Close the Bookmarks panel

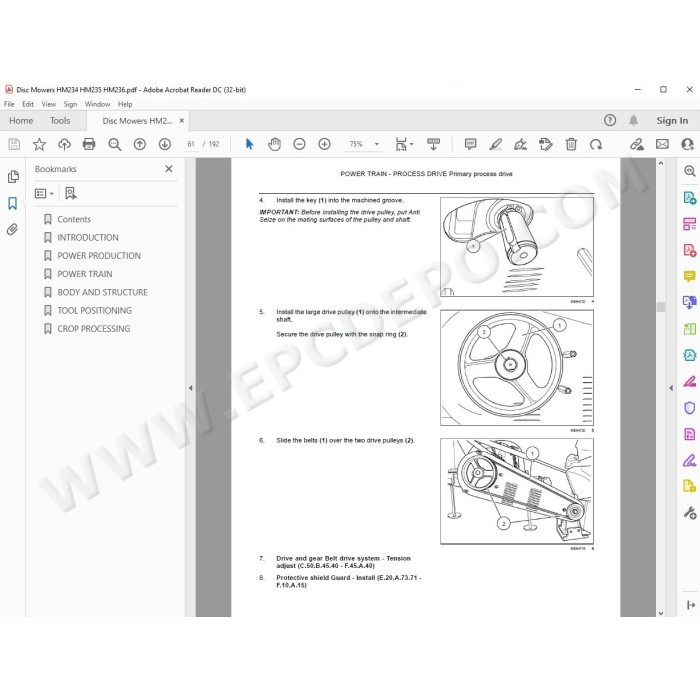(169, 169)
